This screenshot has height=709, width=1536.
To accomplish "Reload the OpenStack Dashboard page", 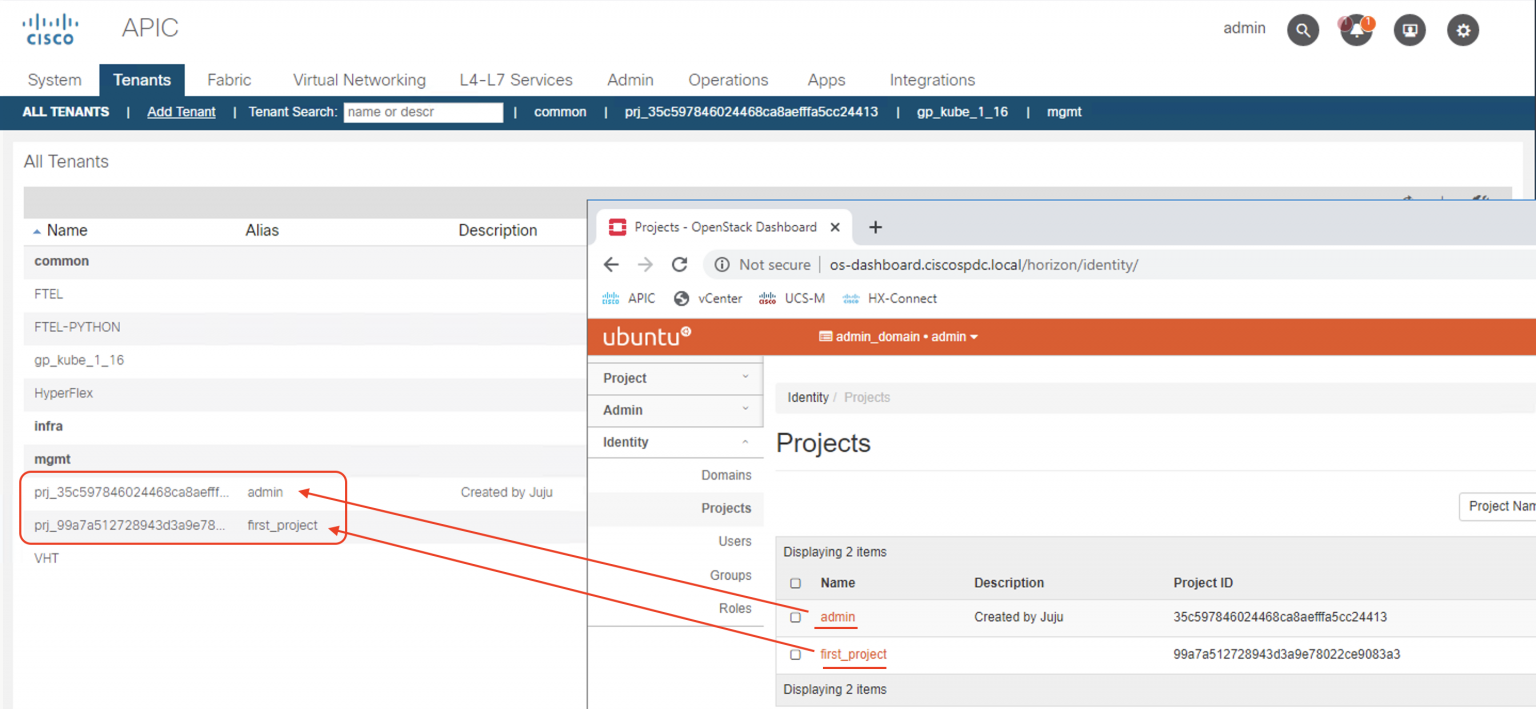I will pos(678,264).
